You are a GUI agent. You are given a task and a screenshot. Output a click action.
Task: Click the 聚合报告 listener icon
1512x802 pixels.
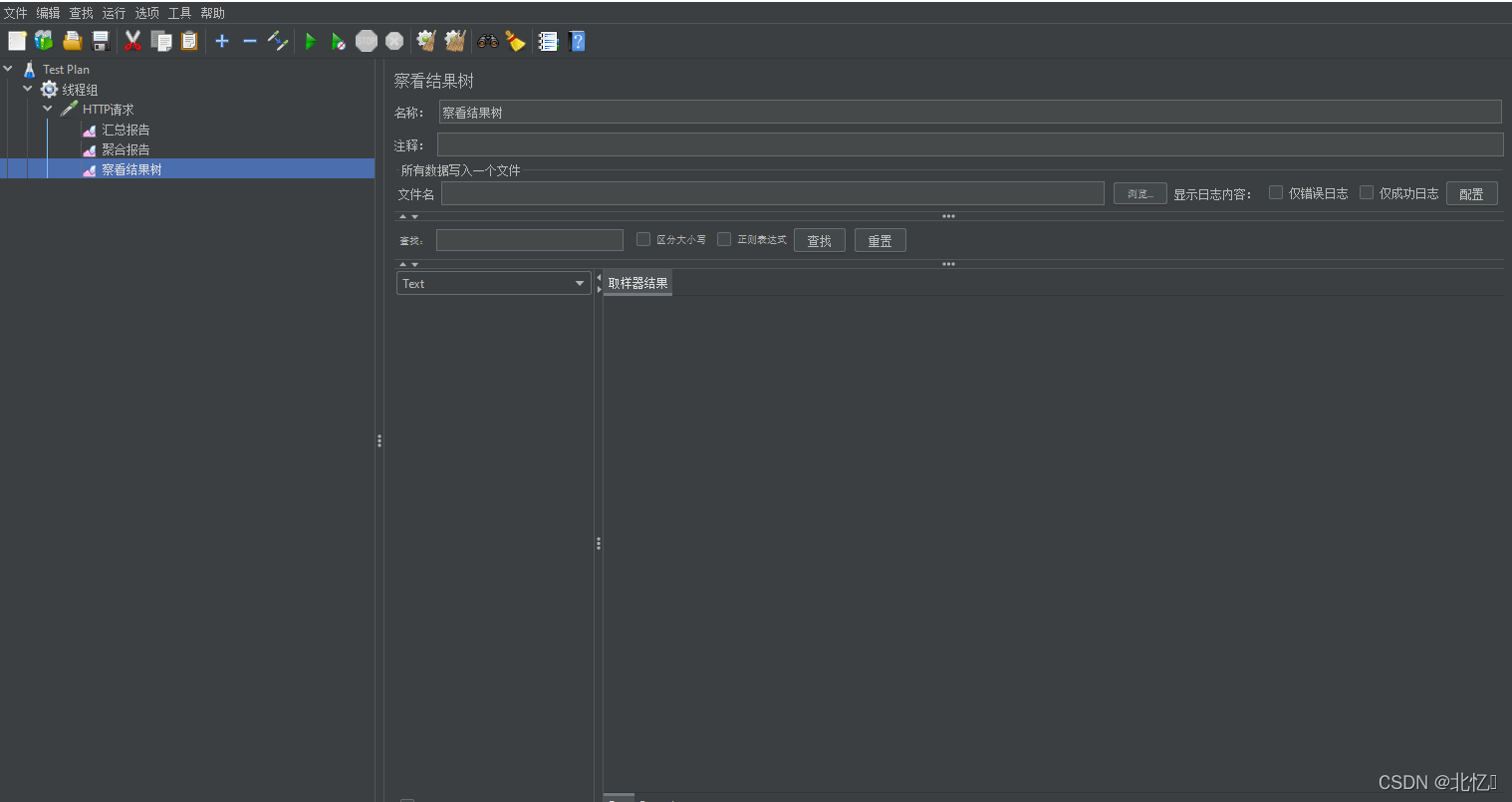[x=90, y=149]
